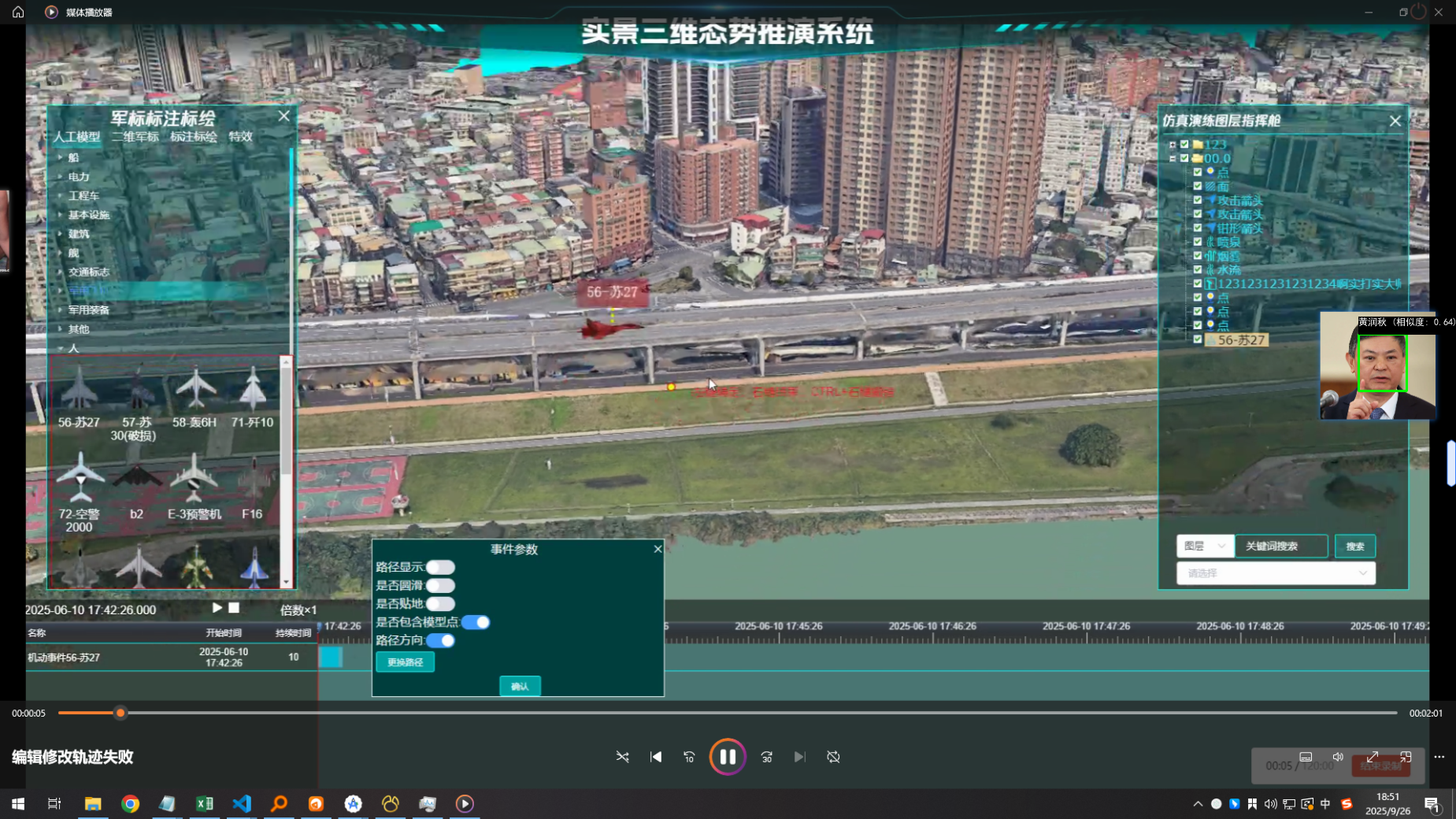Uncheck the 56-苏27 layer checkbox
Viewport: 1456px width, 819px height.
1198,339
